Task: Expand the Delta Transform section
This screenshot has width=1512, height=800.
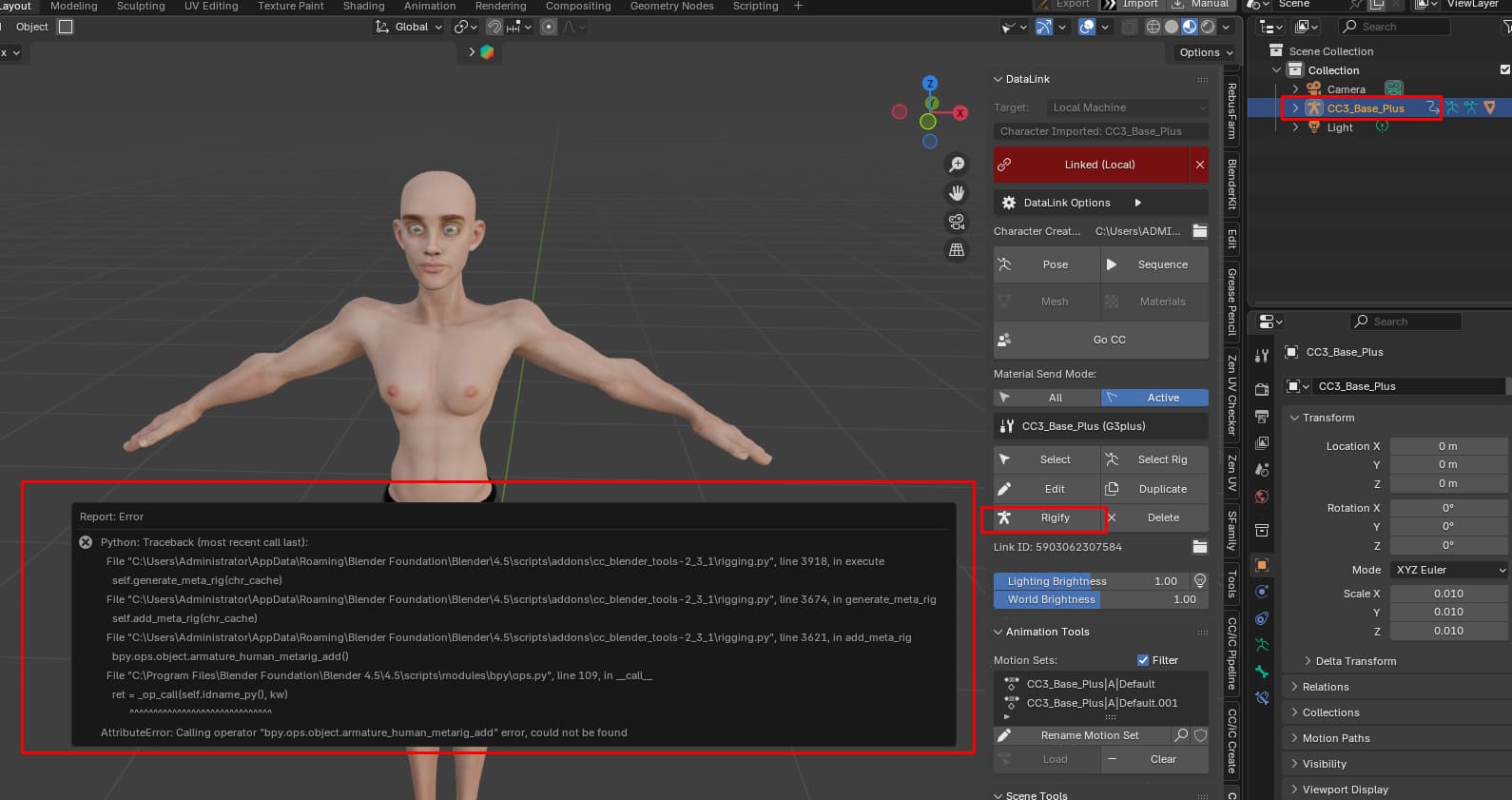Action: pyautogui.click(x=1355, y=661)
